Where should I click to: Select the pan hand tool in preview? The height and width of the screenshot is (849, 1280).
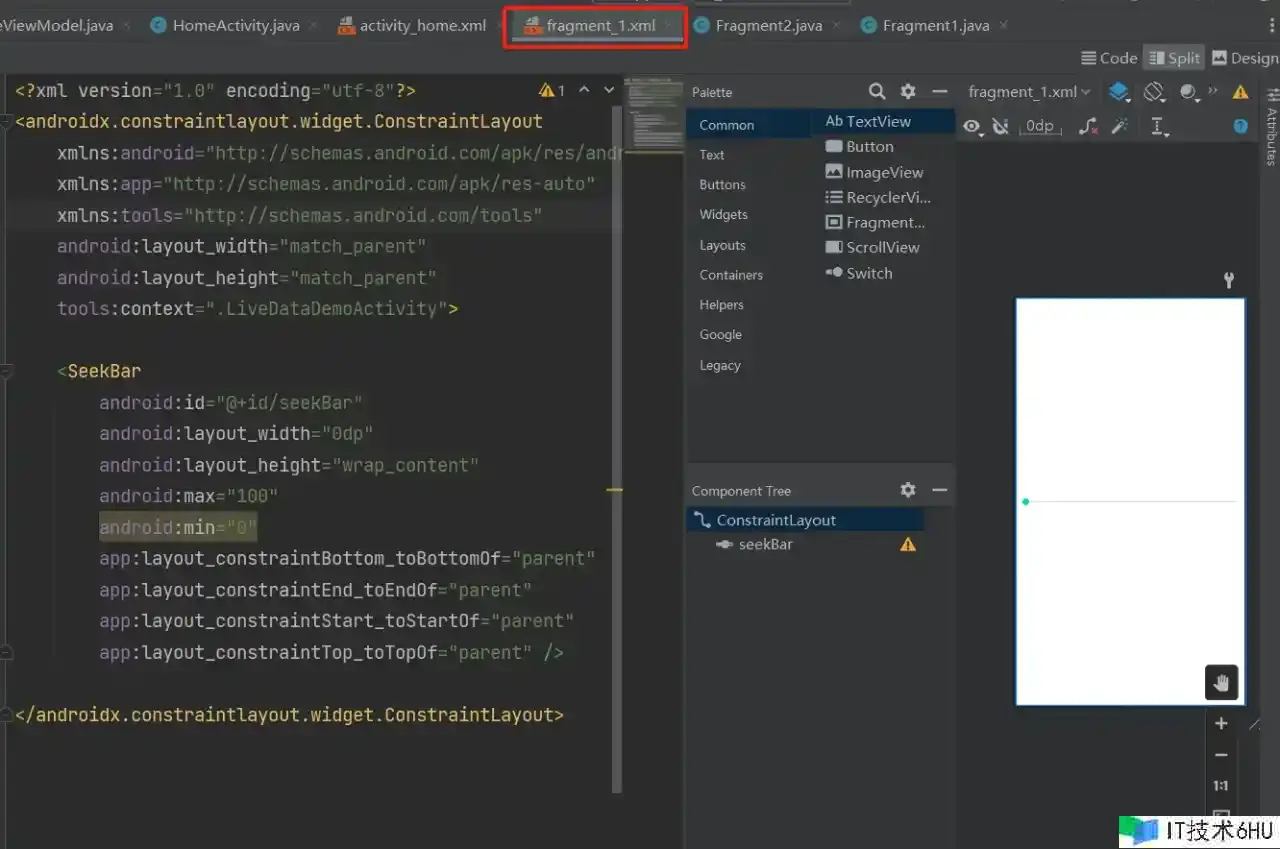(1221, 682)
